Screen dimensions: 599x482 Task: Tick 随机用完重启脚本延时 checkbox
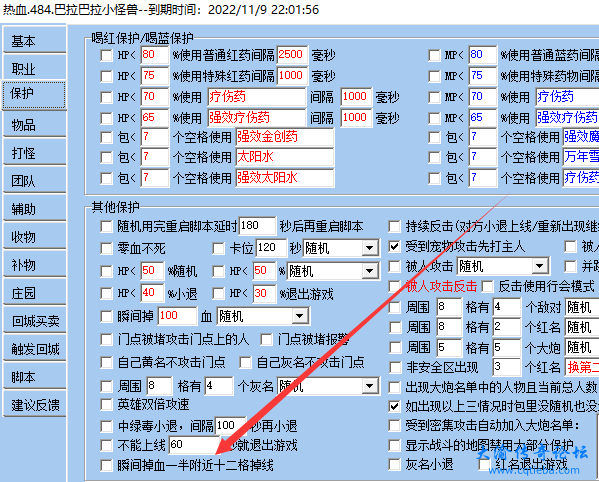coord(106,226)
